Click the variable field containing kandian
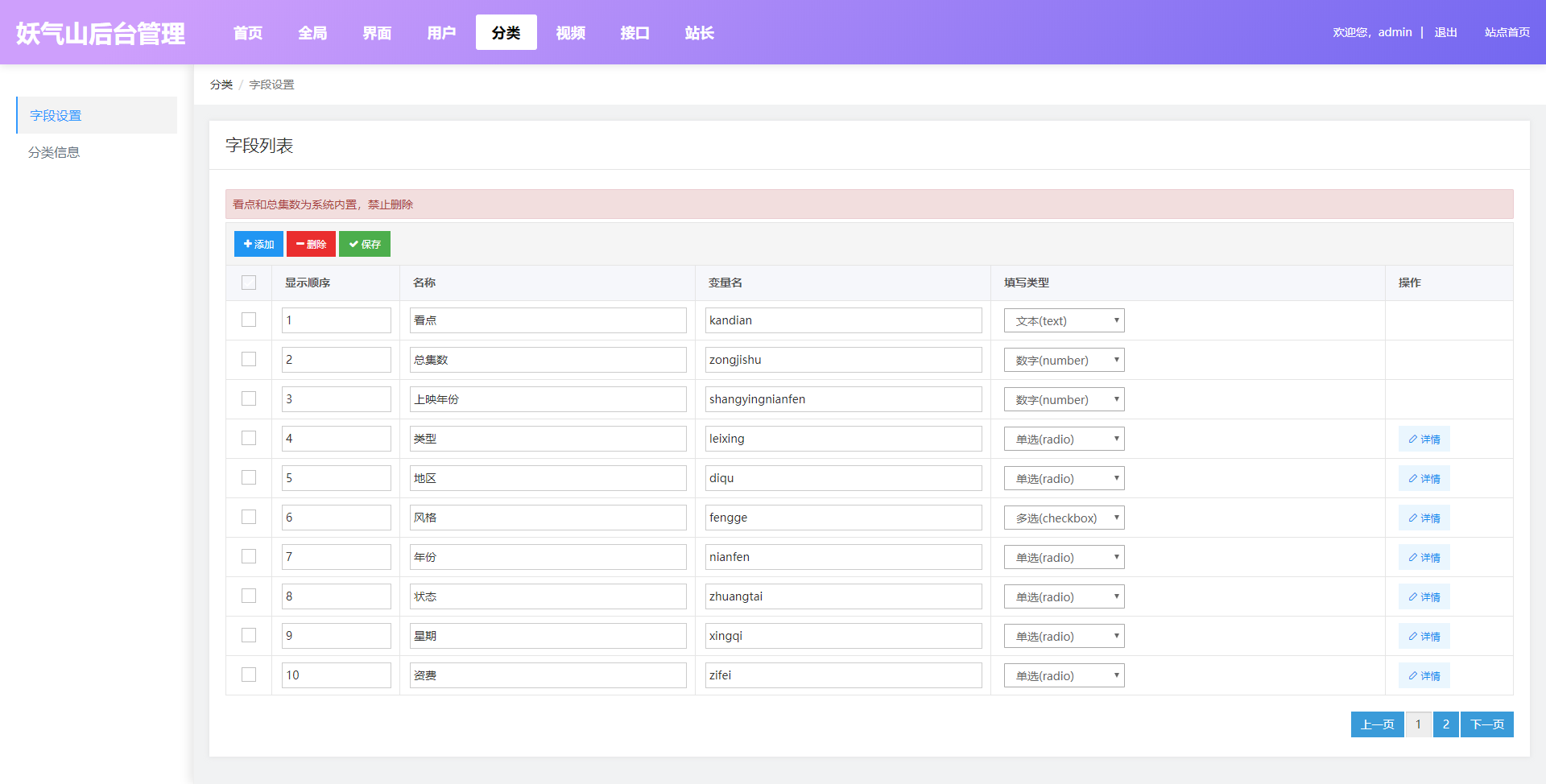 click(843, 320)
